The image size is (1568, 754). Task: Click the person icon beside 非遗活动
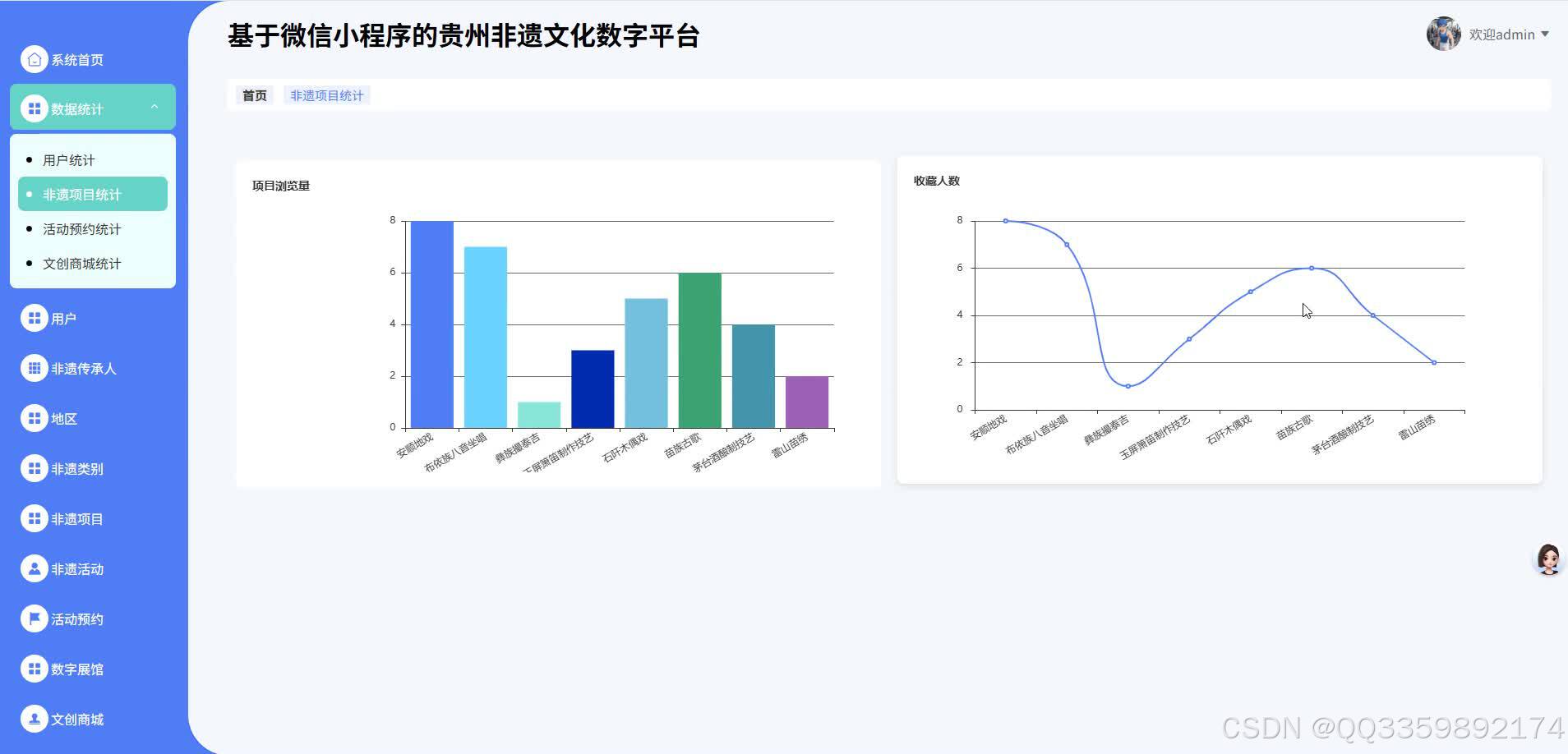pyautogui.click(x=34, y=568)
